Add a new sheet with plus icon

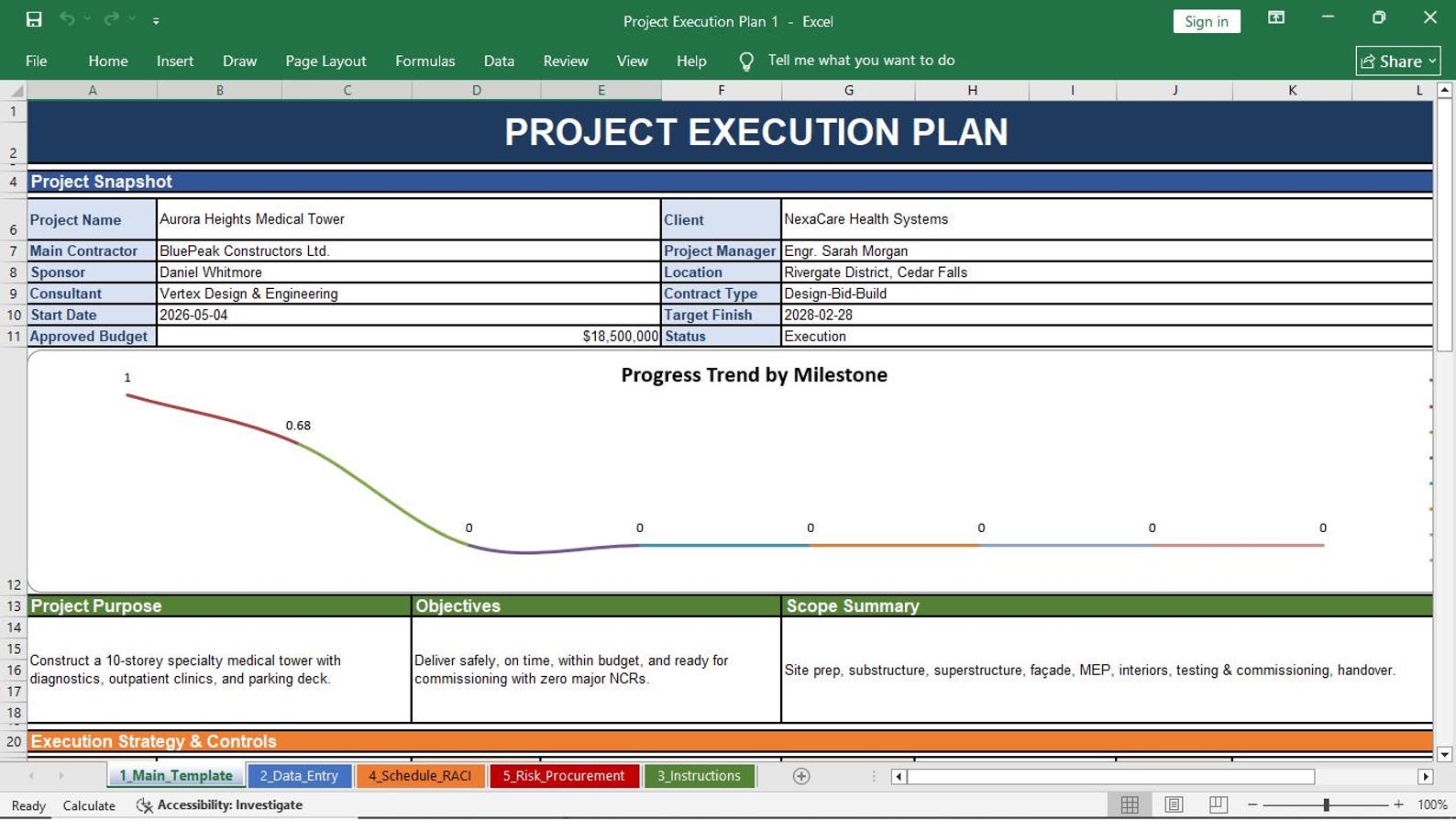[x=801, y=777]
